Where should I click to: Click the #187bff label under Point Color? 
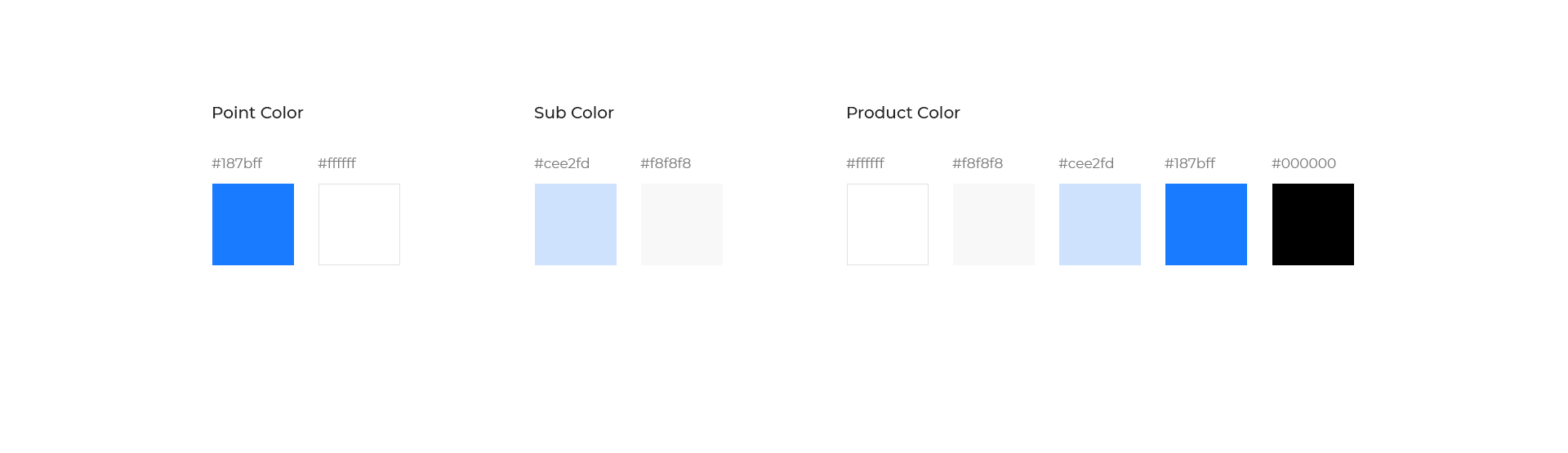(x=237, y=163)
